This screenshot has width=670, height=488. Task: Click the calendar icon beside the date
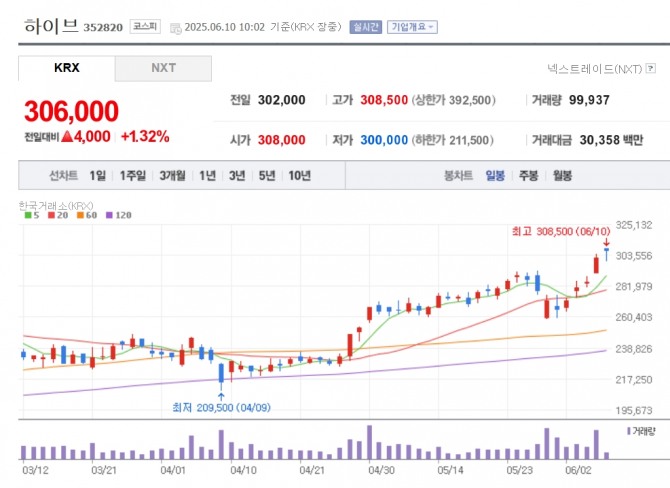[x=176, y=28]
